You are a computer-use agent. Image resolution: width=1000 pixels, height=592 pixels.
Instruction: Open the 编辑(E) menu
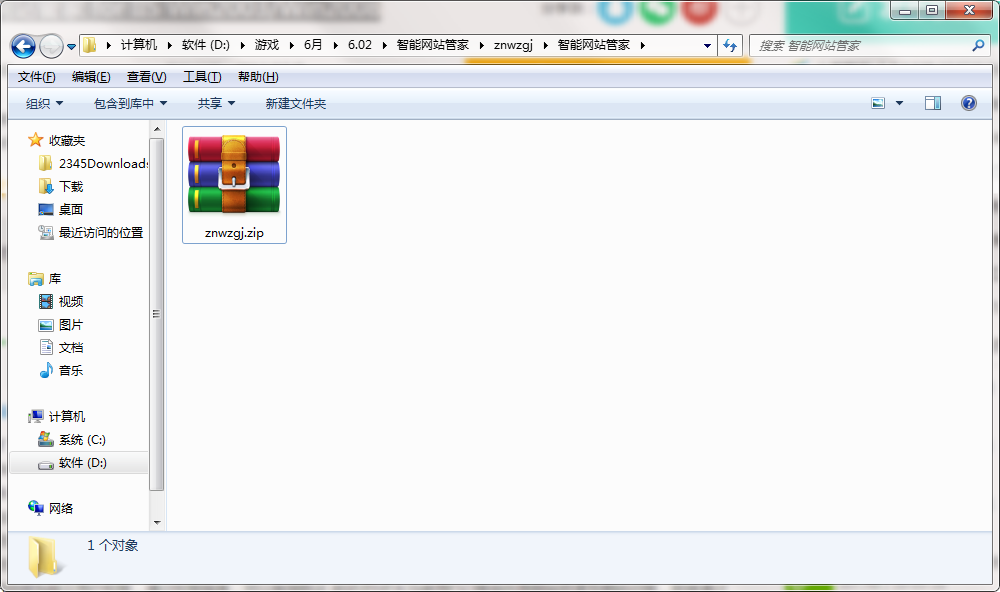[91, 77]
